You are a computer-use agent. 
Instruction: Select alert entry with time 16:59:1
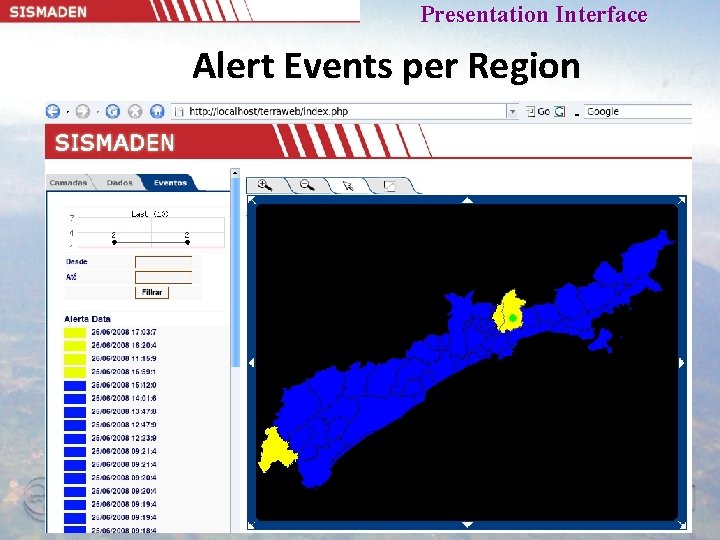pos(124,372)
